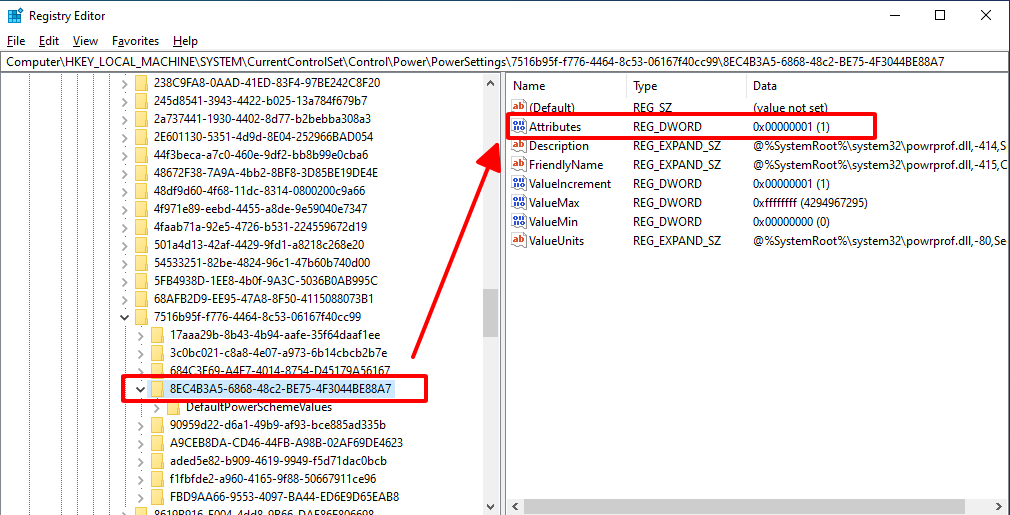Click the 0x00000000 (0) data cell
The width and height of the screenshot is (1010, 515).
pos(791,221)
